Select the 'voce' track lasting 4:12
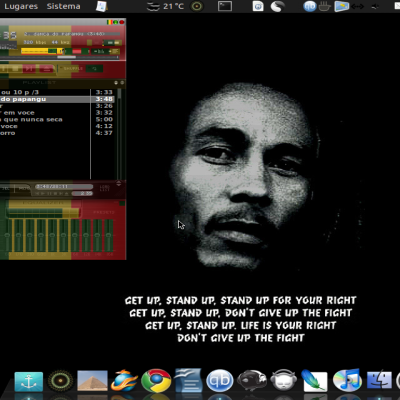400x400 pixels. (57, 126)
